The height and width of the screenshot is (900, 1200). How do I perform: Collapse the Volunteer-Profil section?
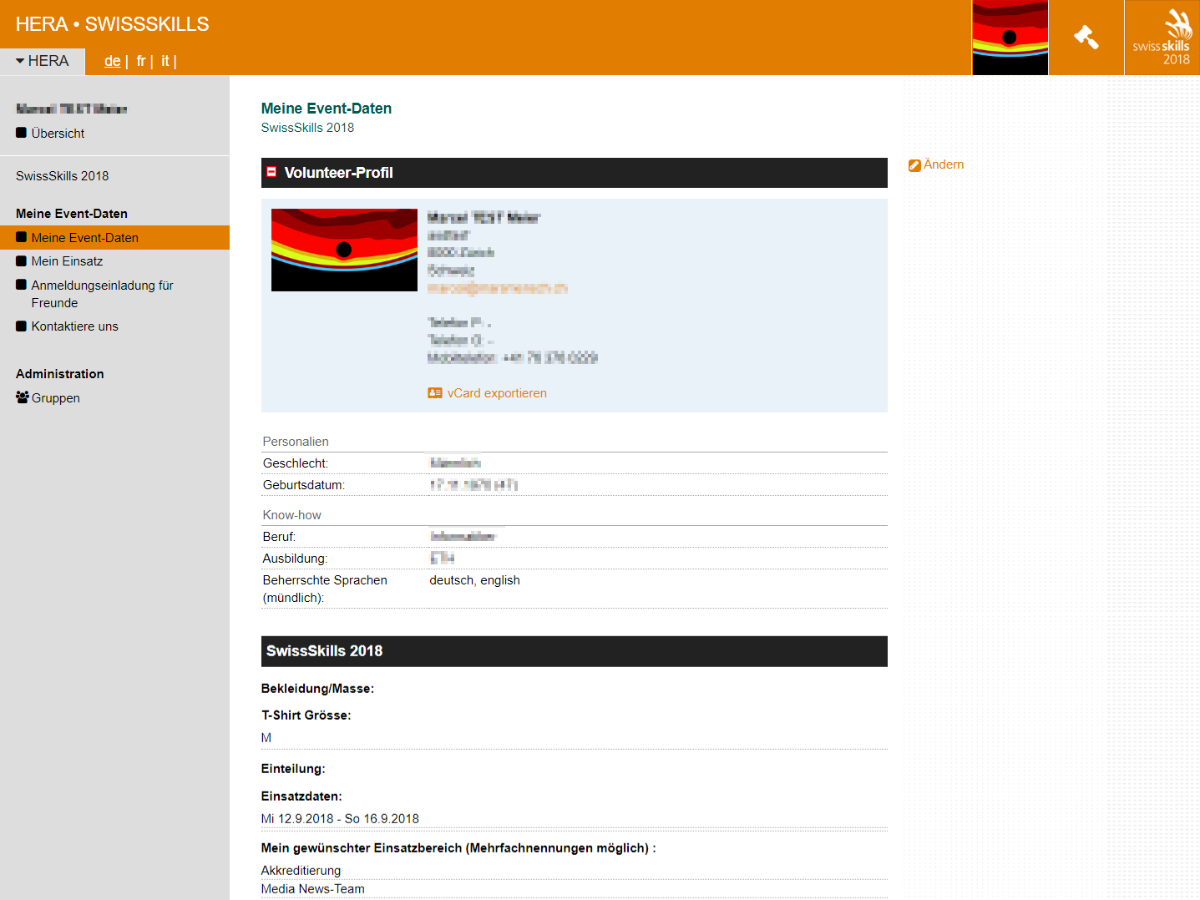(271, 172)
